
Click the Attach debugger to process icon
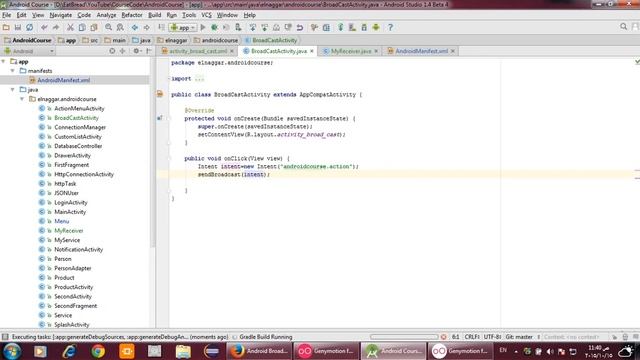[238, 27]
